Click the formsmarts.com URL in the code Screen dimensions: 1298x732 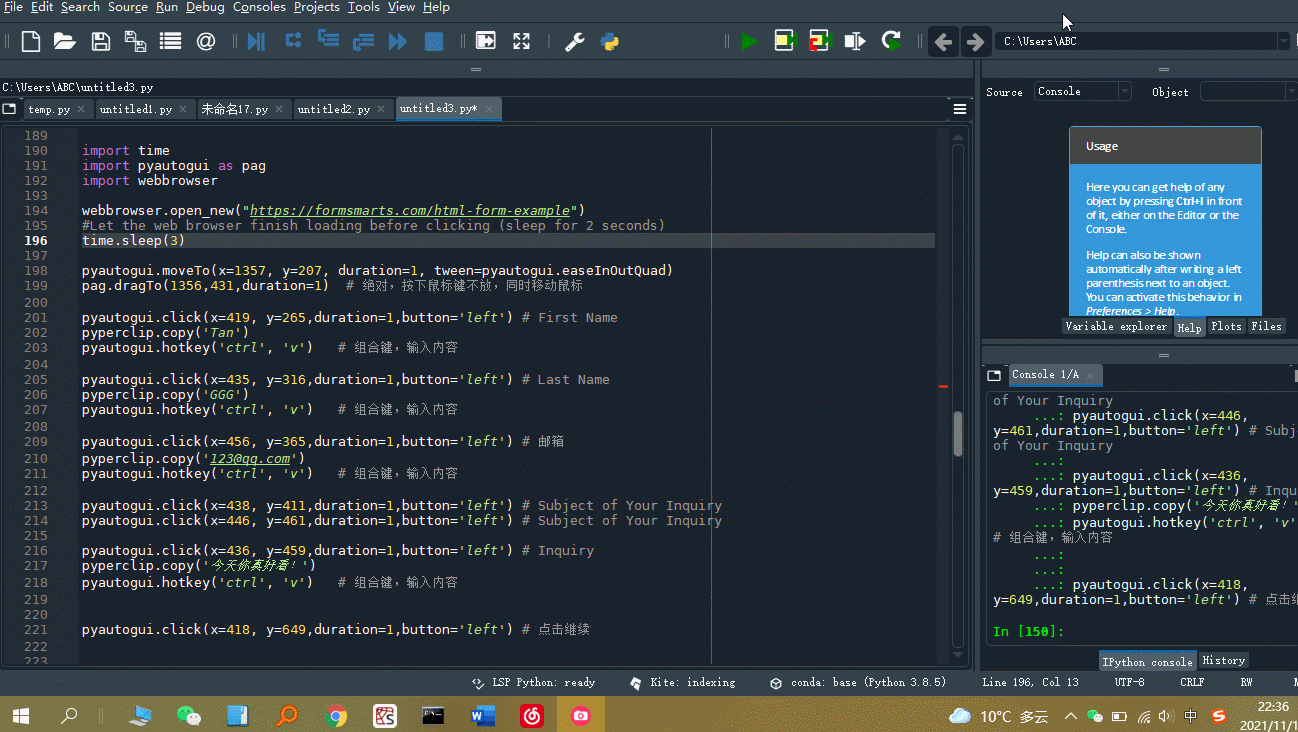coord(410,211)
